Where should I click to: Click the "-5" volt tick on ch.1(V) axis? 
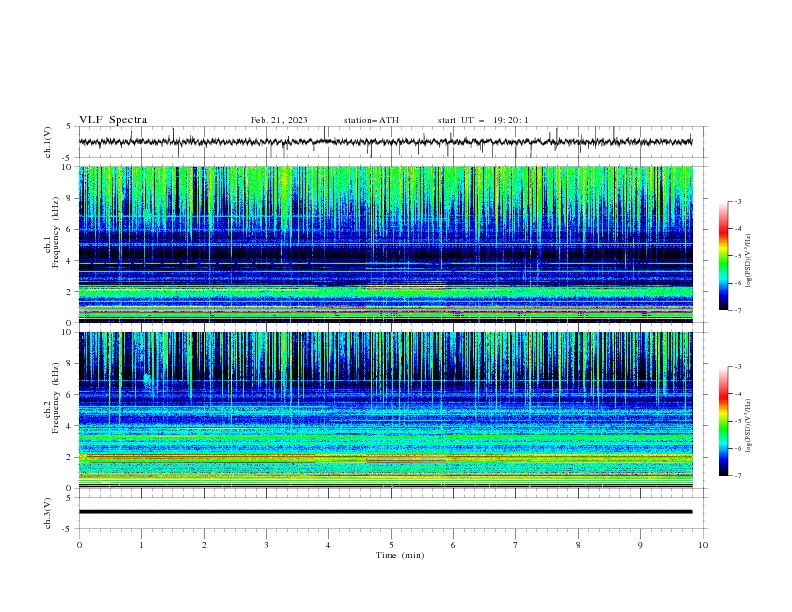(68, 158)
